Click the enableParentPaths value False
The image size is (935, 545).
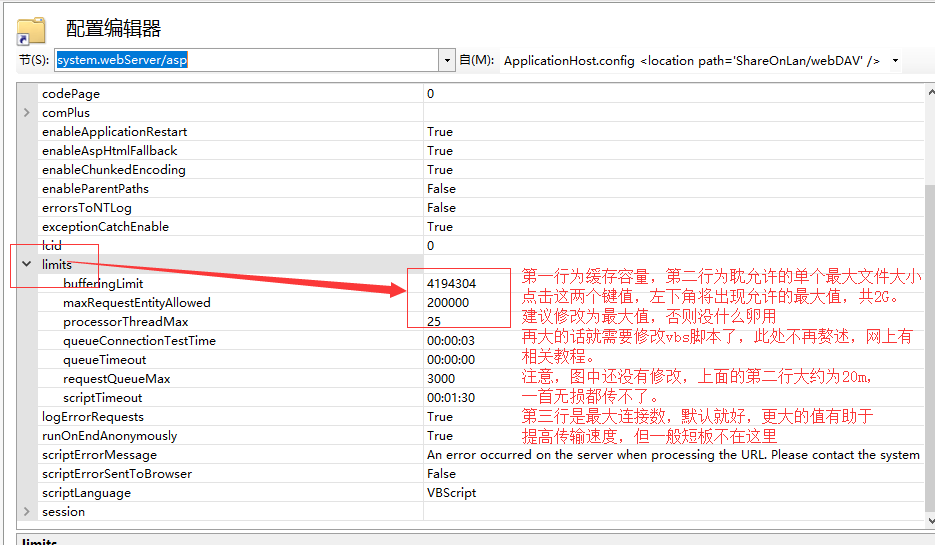pos(441,189)
